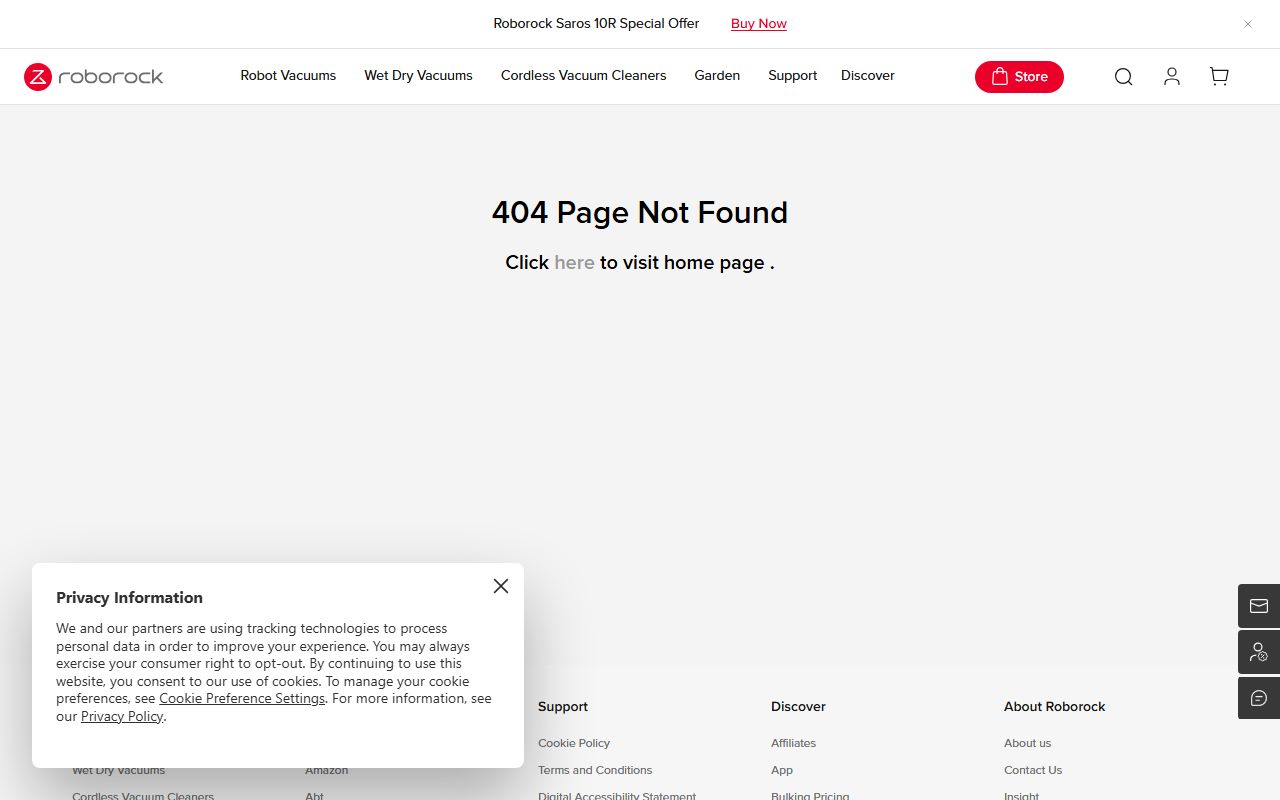
Task: Open the Wet Dry Vacuums menu
Action: point(418,76)
